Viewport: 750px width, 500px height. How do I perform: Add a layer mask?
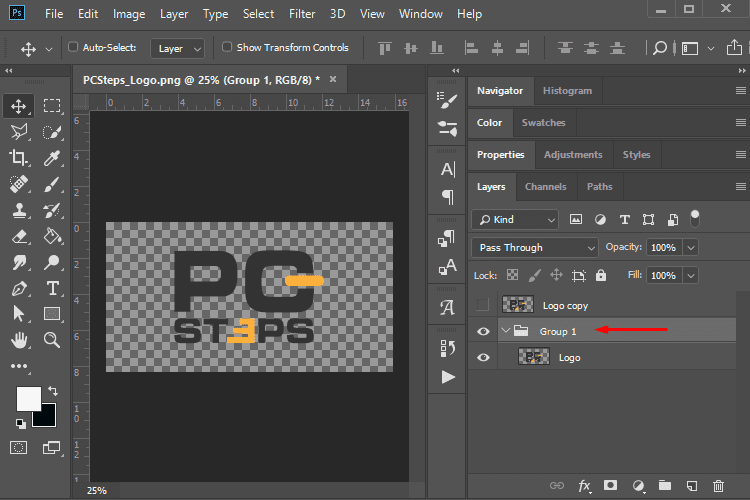610,486
